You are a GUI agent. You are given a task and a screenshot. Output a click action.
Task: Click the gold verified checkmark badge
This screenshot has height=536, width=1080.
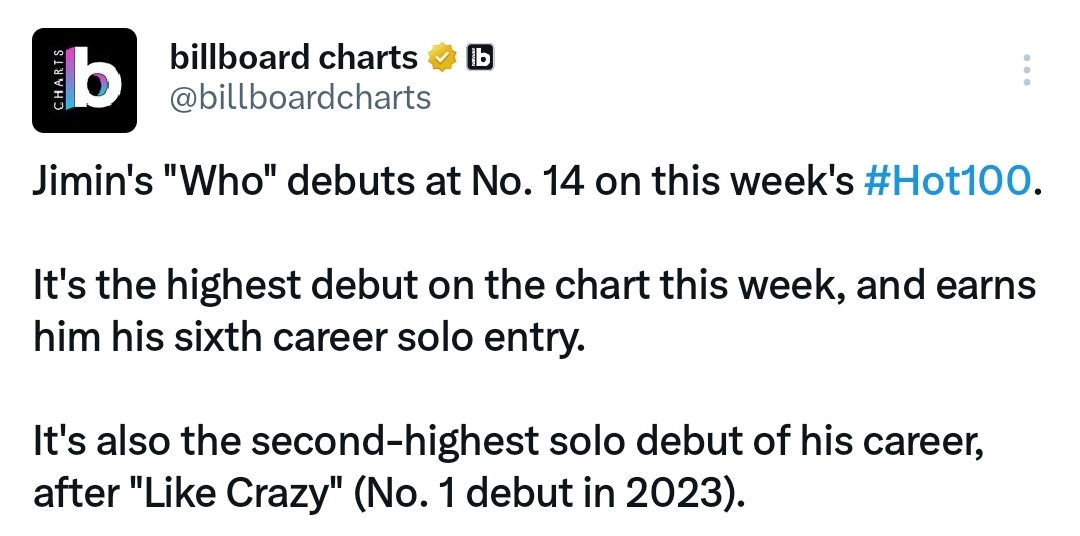click(442, 58)
